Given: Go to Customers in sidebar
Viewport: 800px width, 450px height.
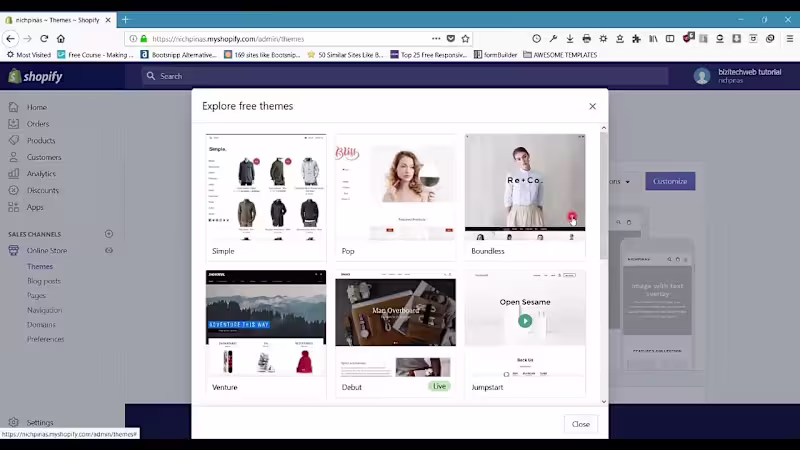Looking at the screenshot, I should coord(44,157).
